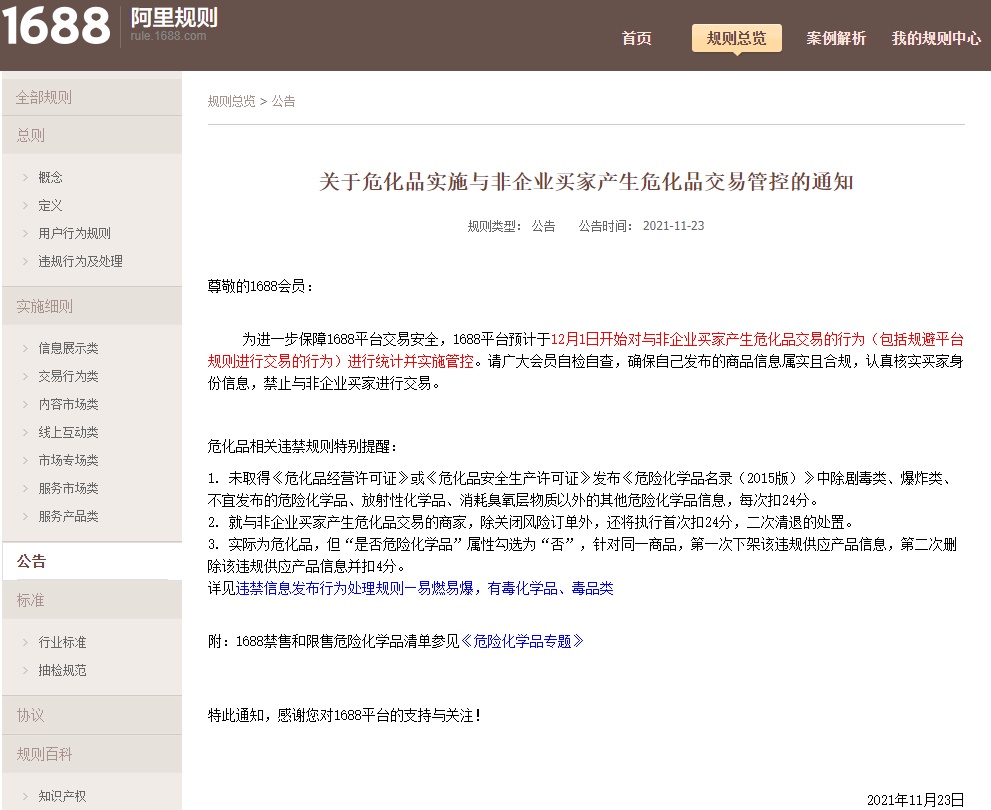991x810 pixels.
Task: Select 服务产品类 in the sidebar
Action: tap(68, 516)
